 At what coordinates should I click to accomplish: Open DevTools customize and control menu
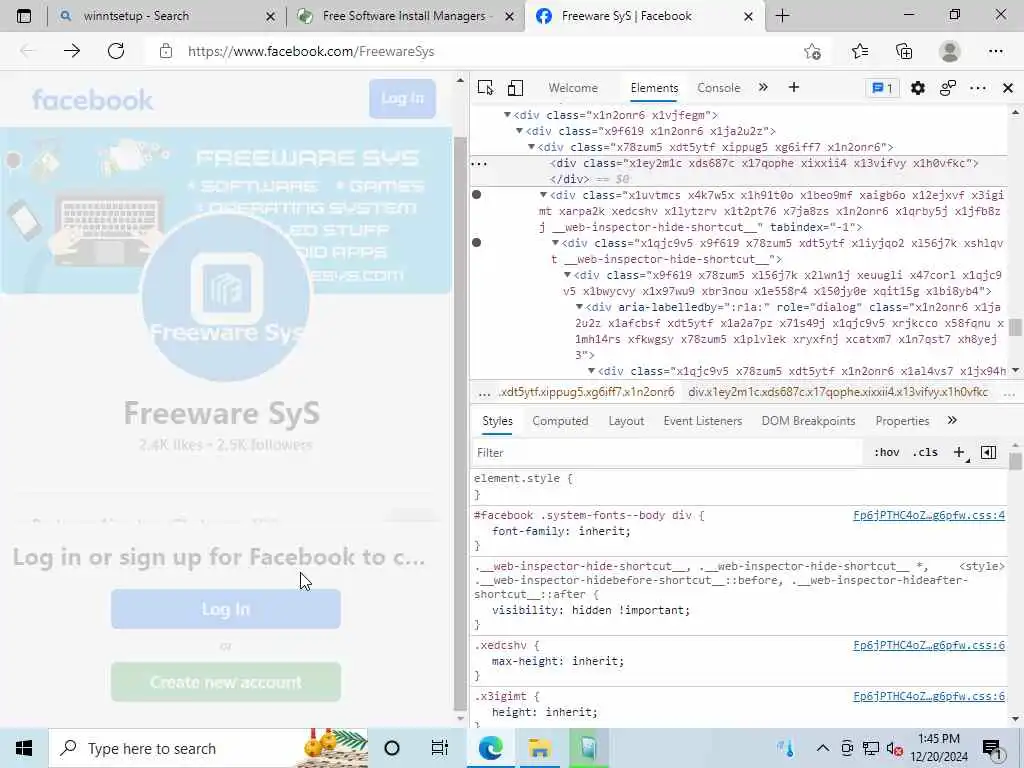[978, 88]
